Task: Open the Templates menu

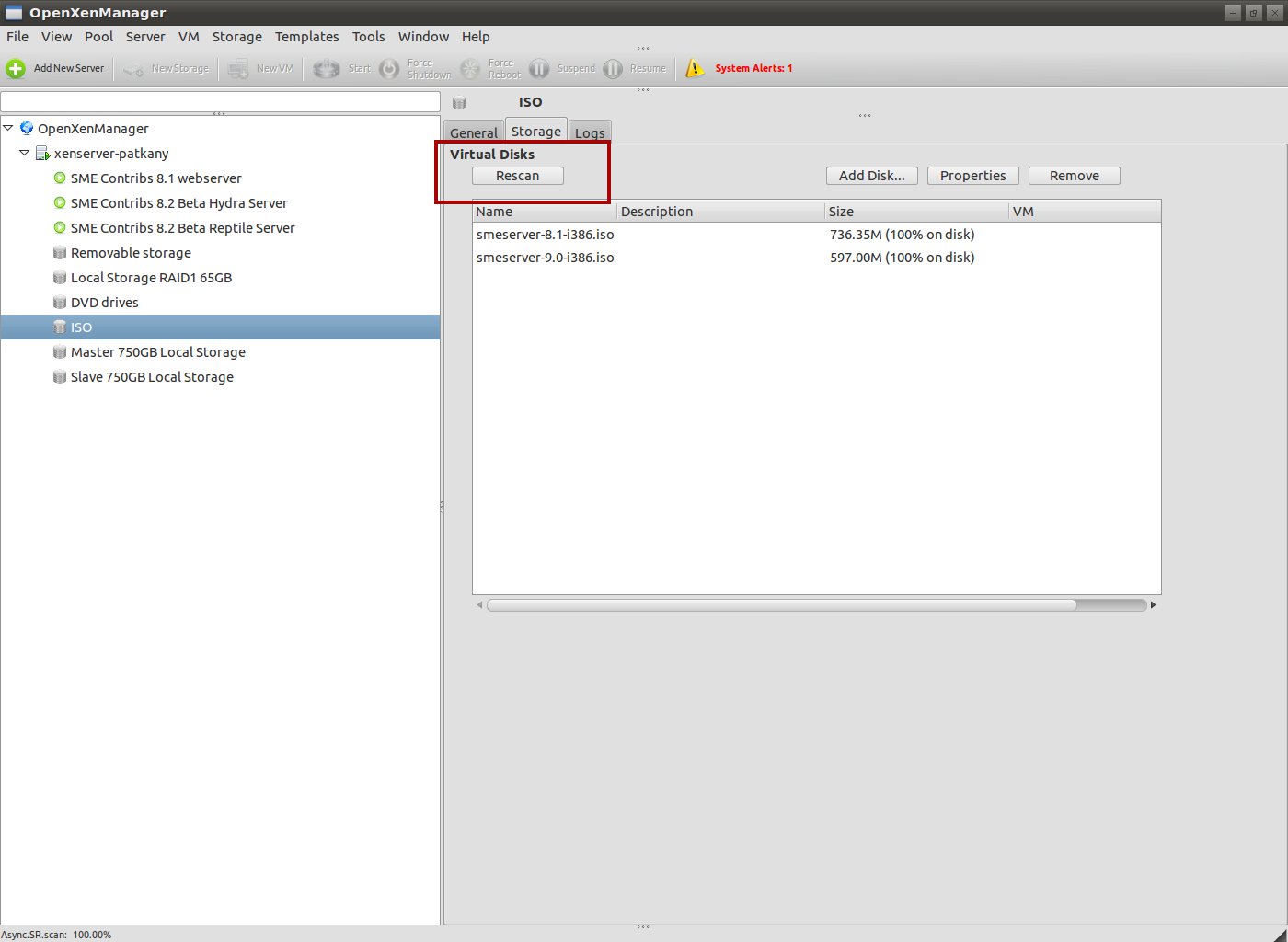Action: click(307, 37)
